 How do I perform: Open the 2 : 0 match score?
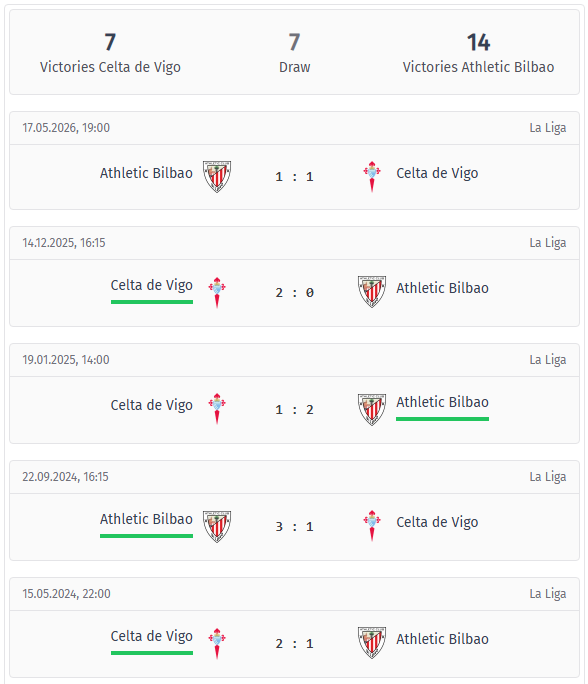[x=294, y=292]
